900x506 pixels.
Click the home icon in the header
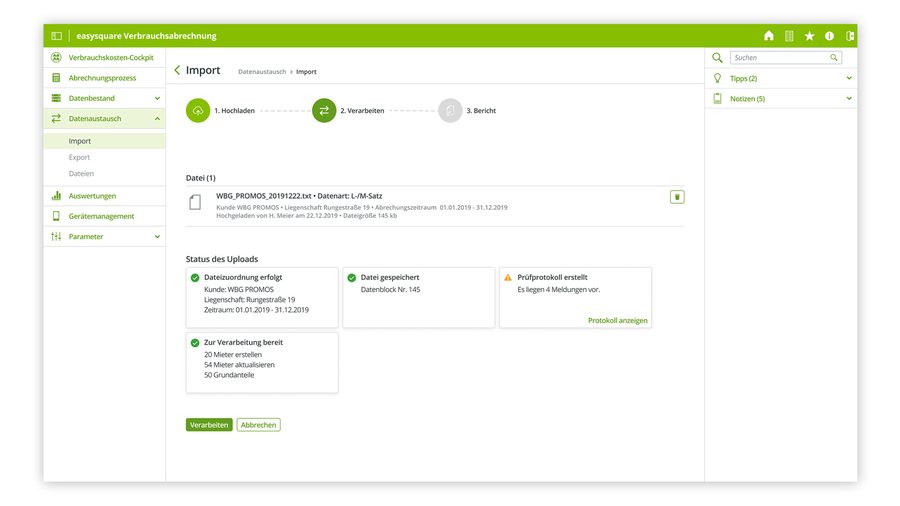tap(768, 36)
